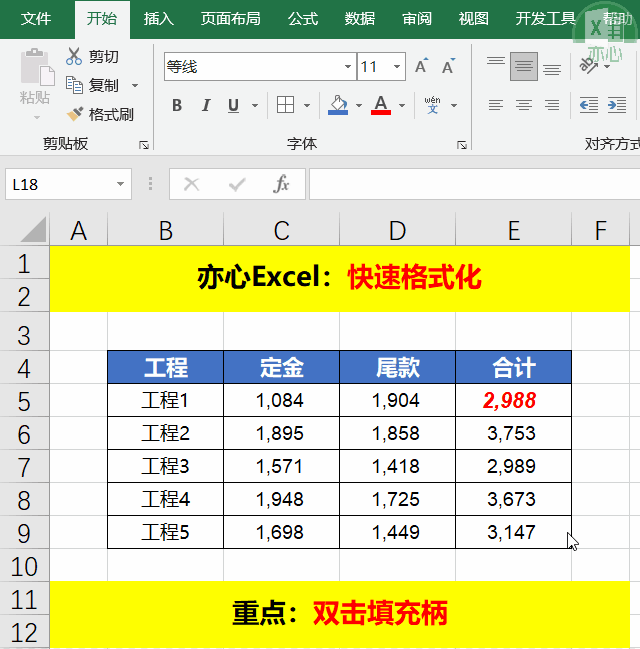Click the text orientation icon
This screenshot has height=649, width=640.
588,66
